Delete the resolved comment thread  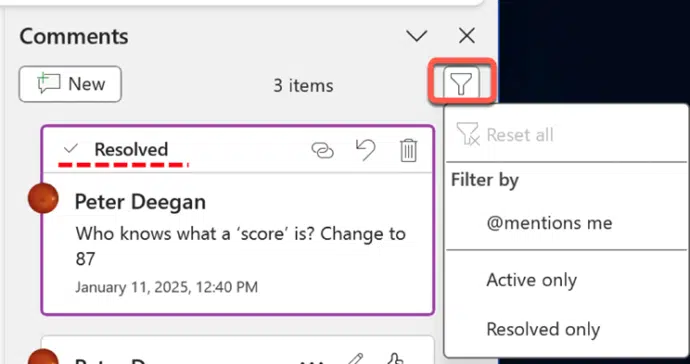pyautogui.click(x=408, y=150)
